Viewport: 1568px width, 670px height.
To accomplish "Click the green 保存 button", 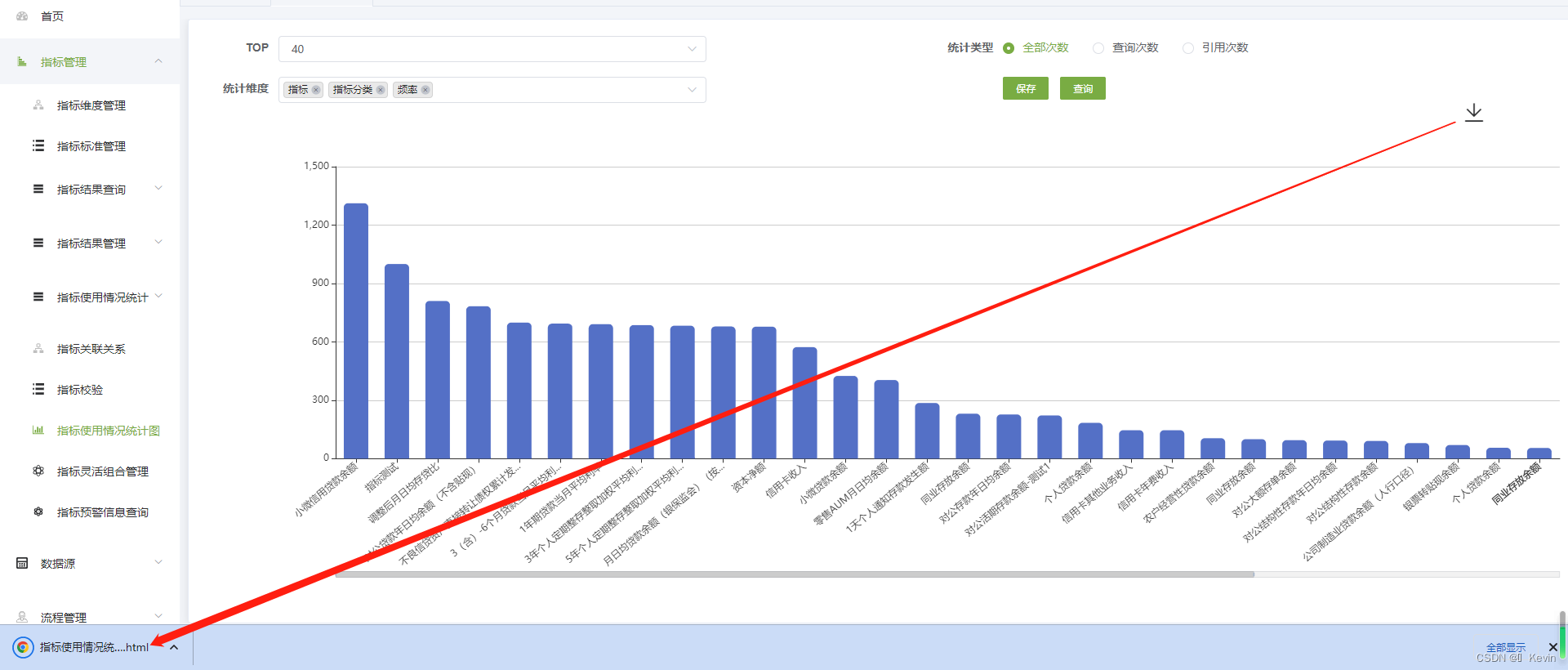I will (1026, 88).
